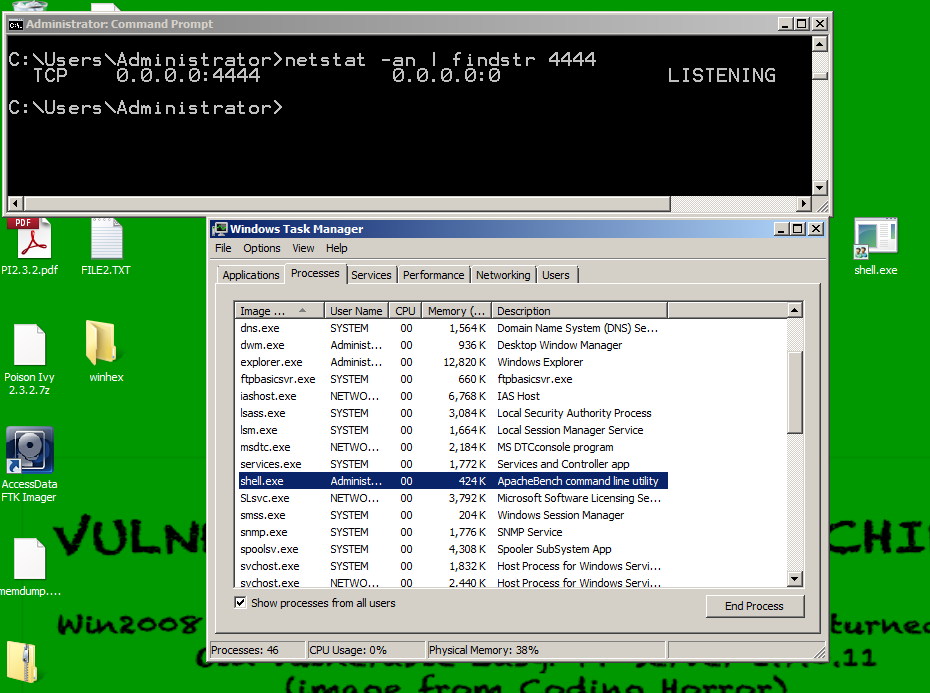Switch to the Users tab
Image resolution: width=930 pixels, height=693 pixels.
(x=556, y=275)
